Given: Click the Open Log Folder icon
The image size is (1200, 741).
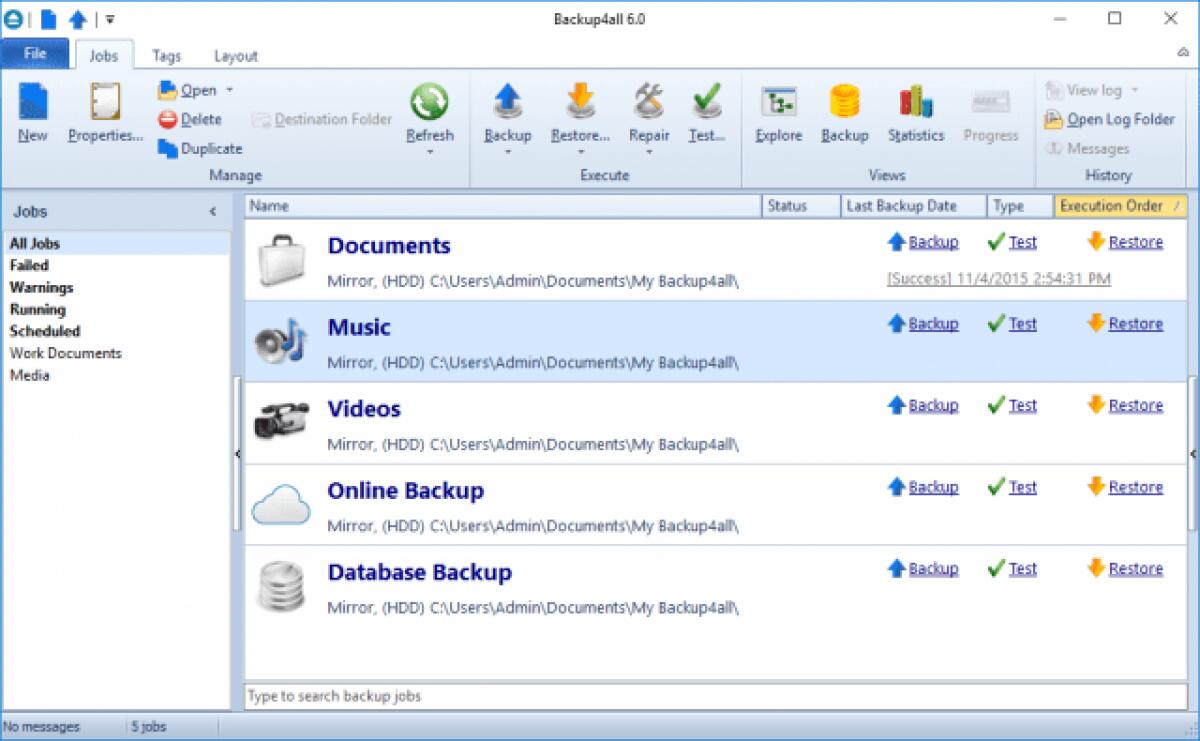Looking at the screenshot, I should pos(1054,119).
